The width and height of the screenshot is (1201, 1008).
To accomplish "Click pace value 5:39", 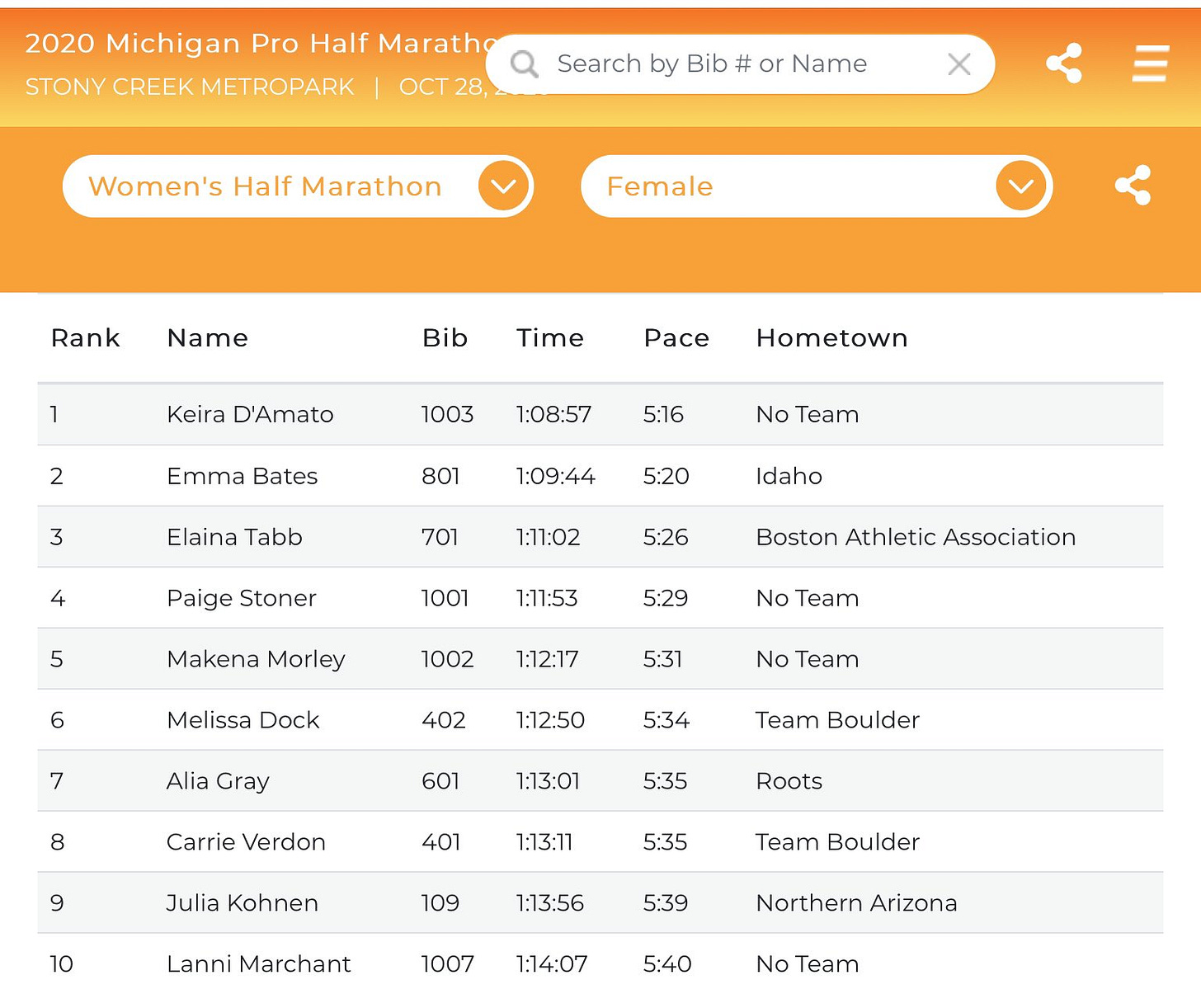I will [666, 903].
